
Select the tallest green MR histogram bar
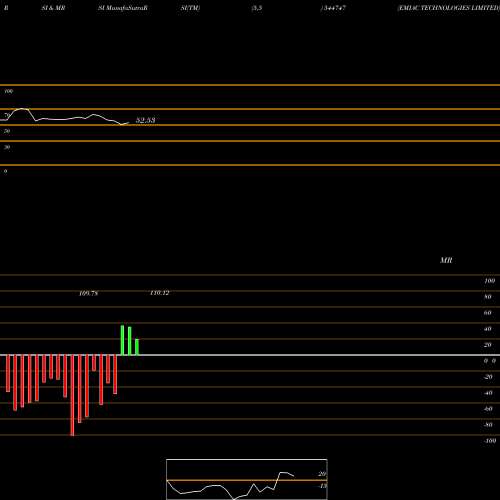pos(122,340)
